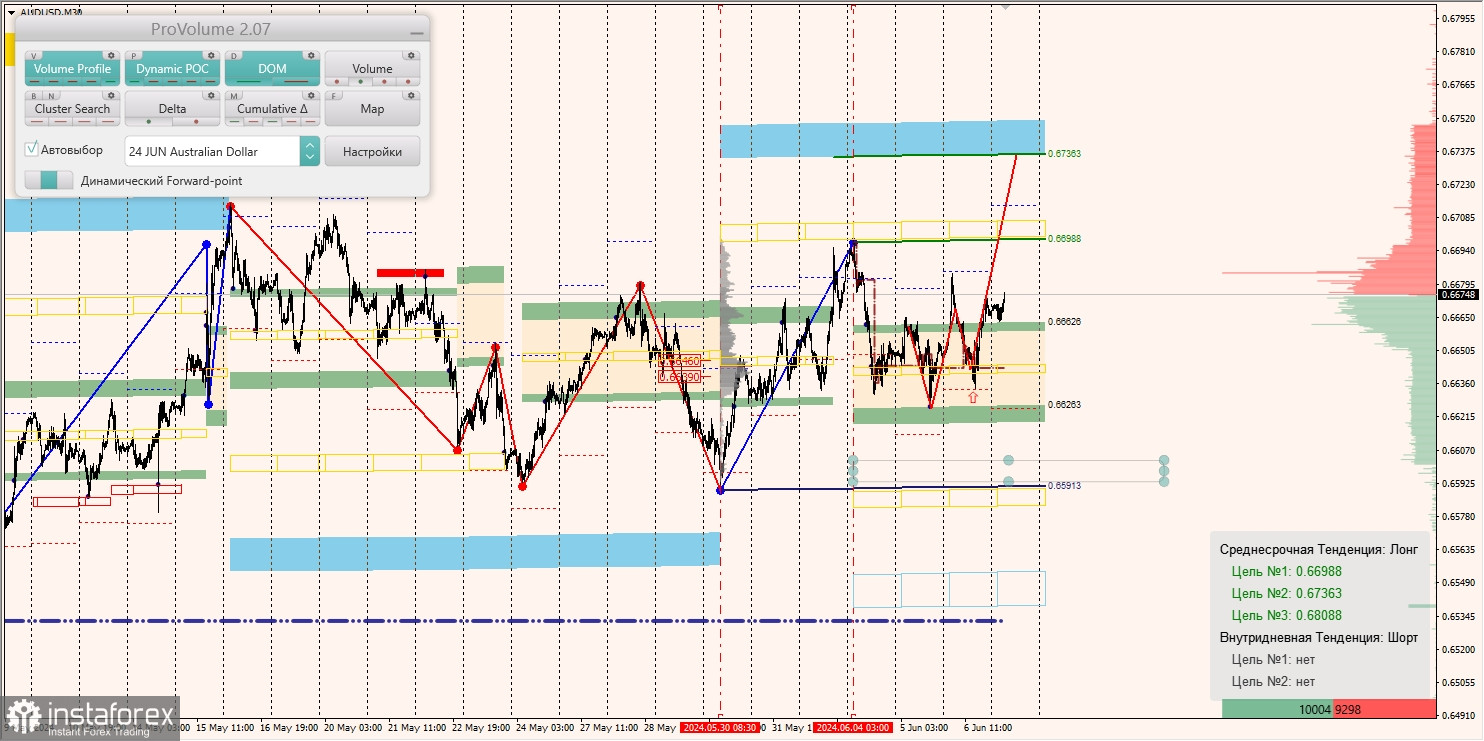Image resolution: width=1484 pixels, height=741 pixels.
Task: Click the M hotkey tag on Cumulative Δ
Action: click(235, 96)
